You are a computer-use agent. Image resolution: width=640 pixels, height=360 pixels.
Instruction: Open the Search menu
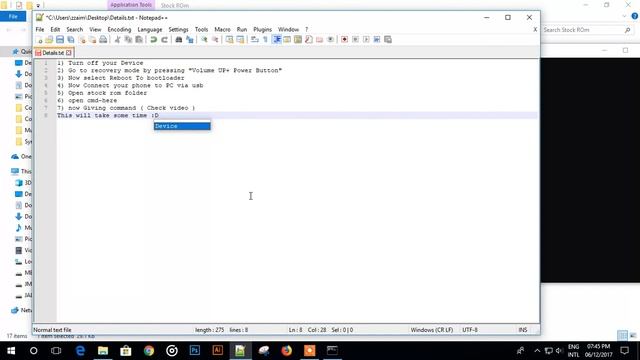tap(75, 29)
